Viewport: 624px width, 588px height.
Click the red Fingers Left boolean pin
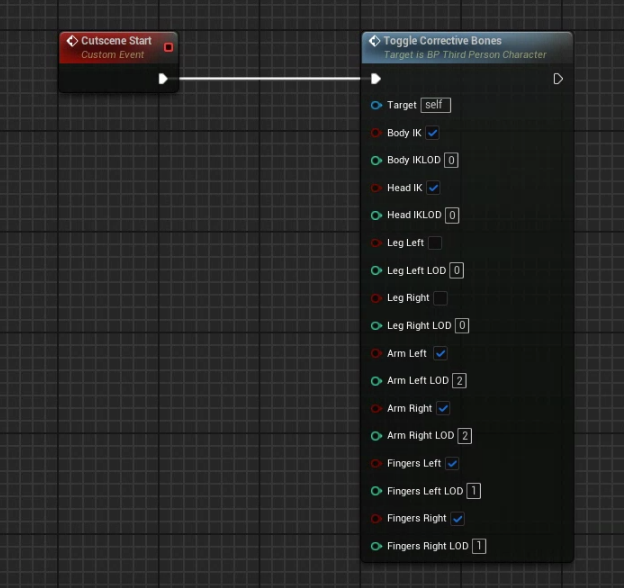pyautogui.click(x=376, y=463)
